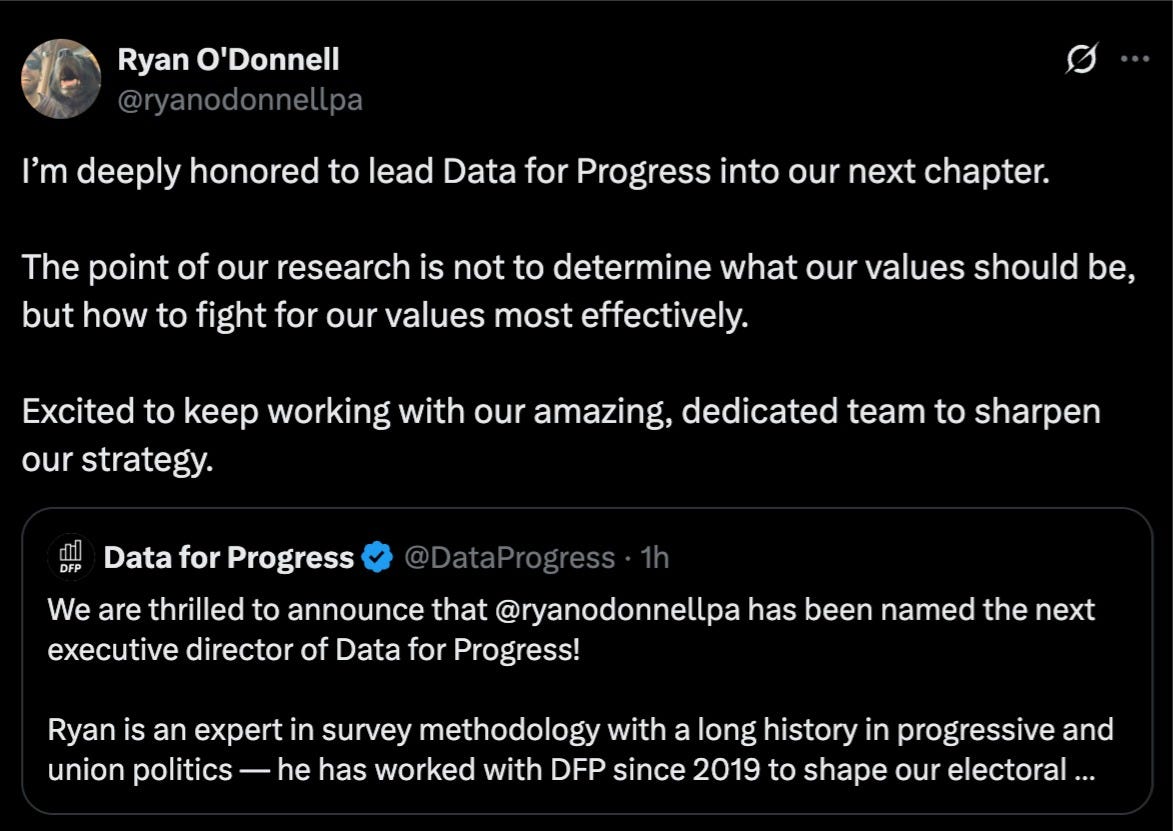Click the Ryan O'Donnell display name
Image resolution: width=1173 pixels, height=831 pixels.
pyautogui.click(x=228, y=59)
